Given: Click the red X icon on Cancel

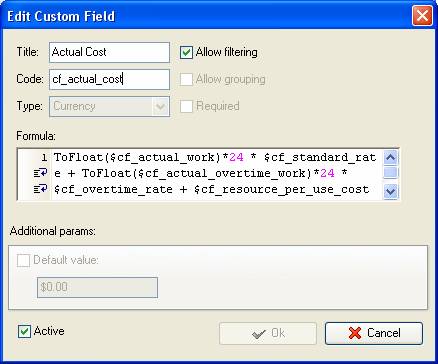Looking at the screenshot, I should tap(355, 333).
